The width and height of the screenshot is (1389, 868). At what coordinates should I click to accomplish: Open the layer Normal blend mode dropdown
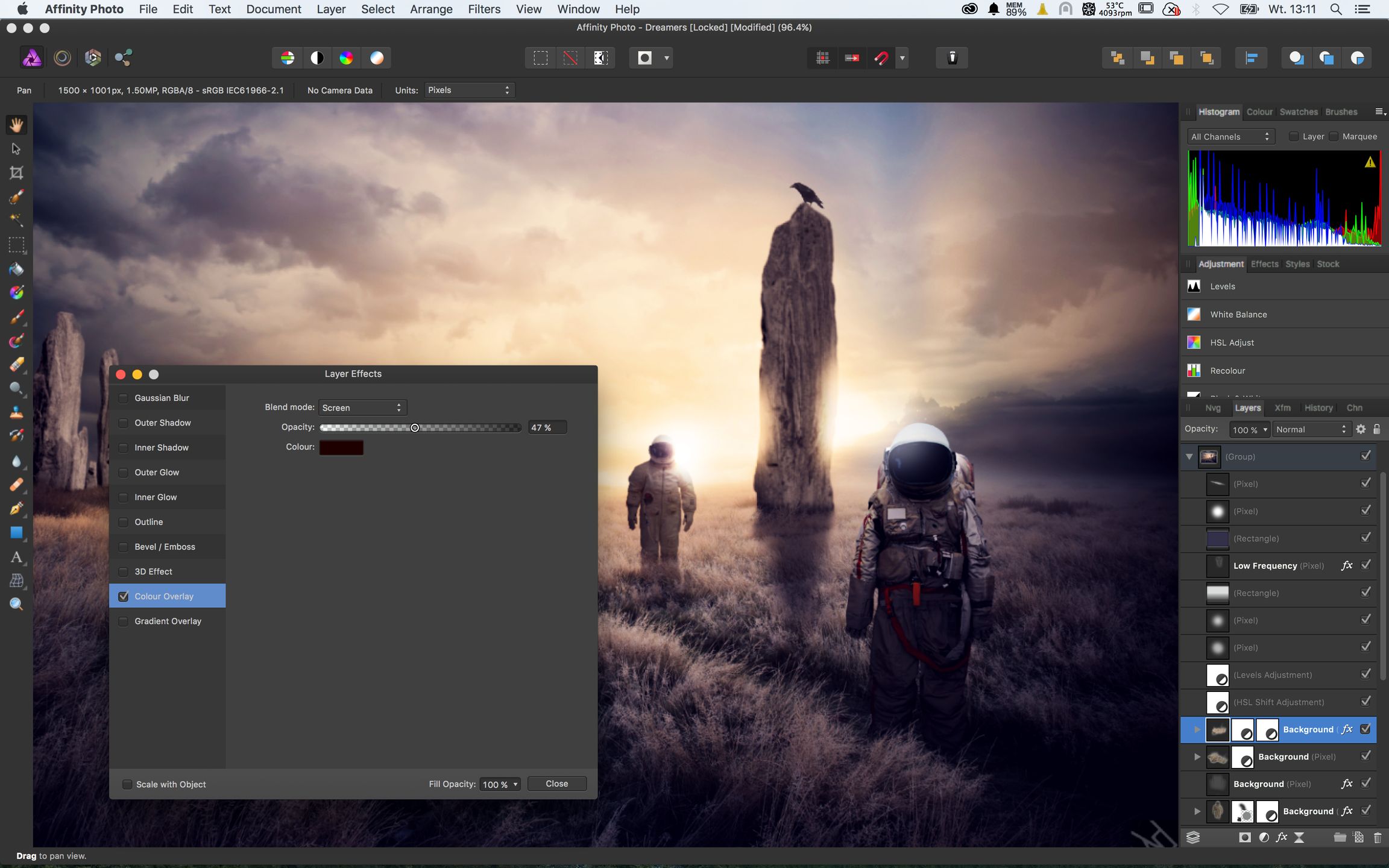pyautogui.click(x=1311, y=430)
